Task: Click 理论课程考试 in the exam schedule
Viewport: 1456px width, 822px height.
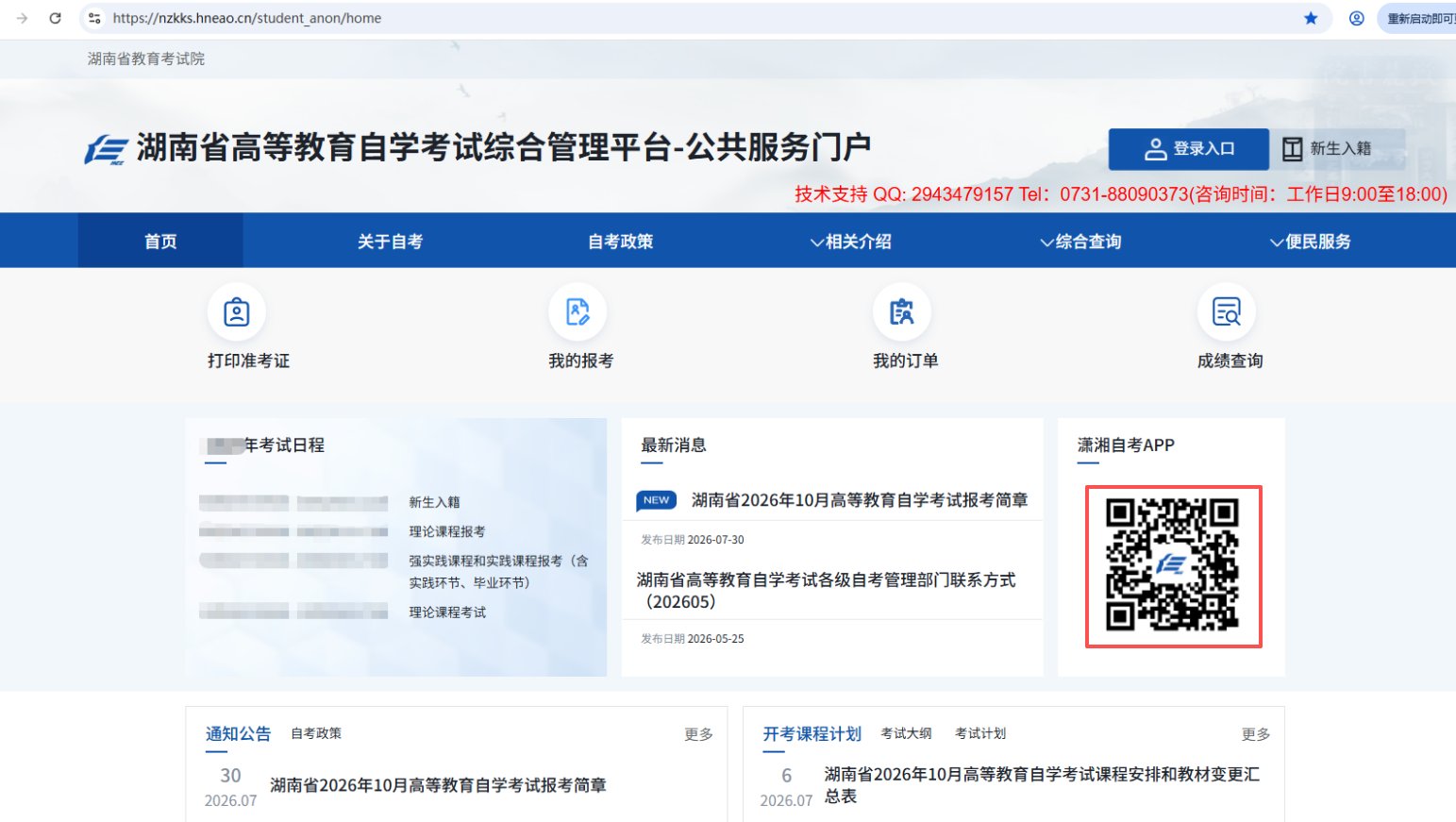Action: pos(447,612)
